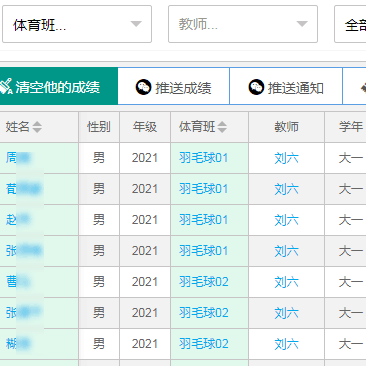Open 羽毛球01 link in the 周 row

pos(204,158)
